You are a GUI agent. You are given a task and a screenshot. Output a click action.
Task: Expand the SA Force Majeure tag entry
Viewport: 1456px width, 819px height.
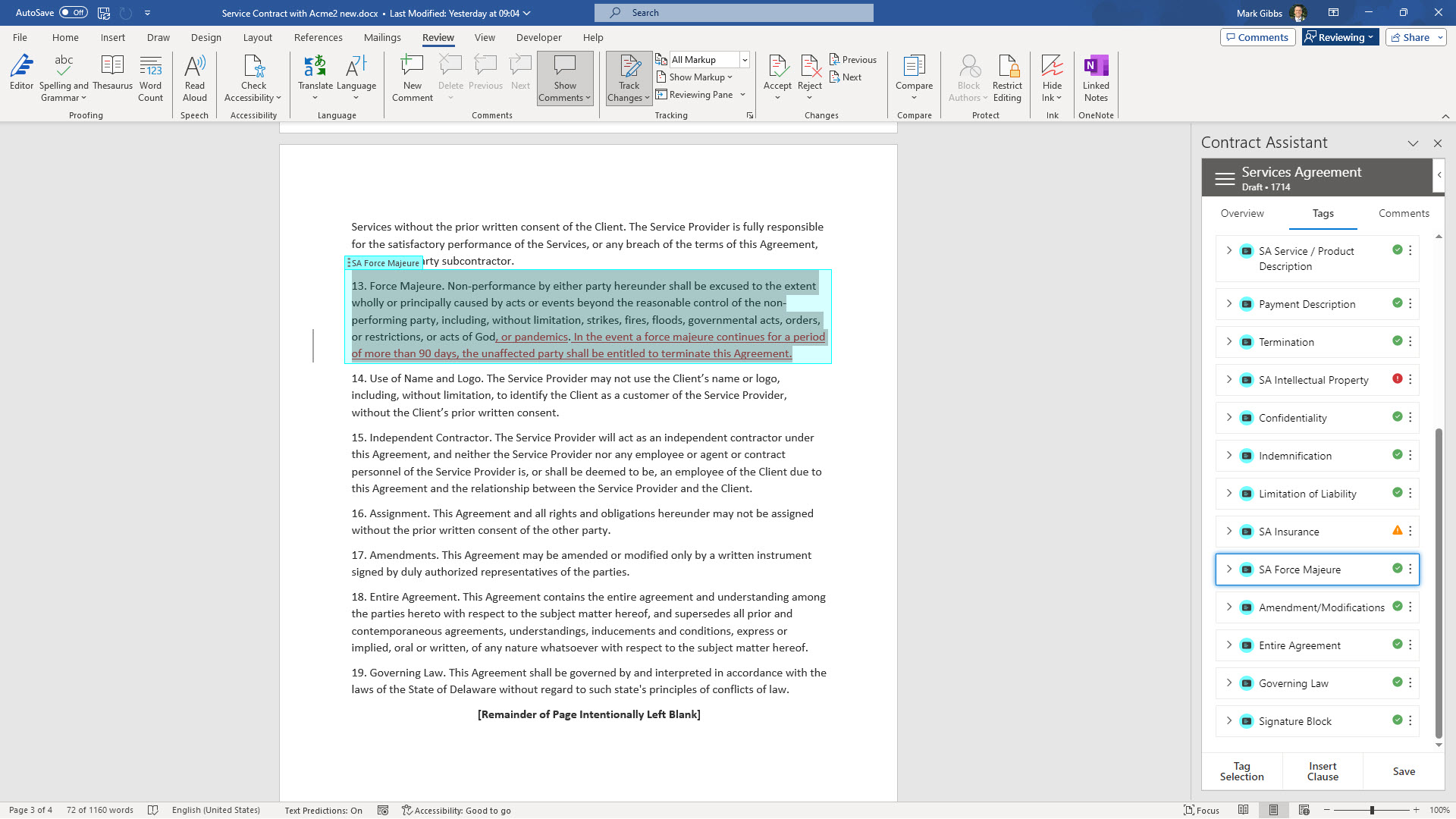1229,569
